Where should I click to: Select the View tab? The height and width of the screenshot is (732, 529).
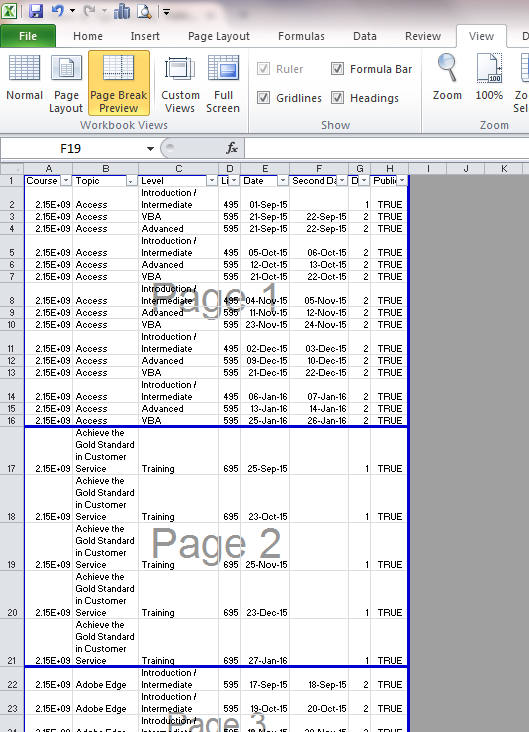(x=481, y=36)
